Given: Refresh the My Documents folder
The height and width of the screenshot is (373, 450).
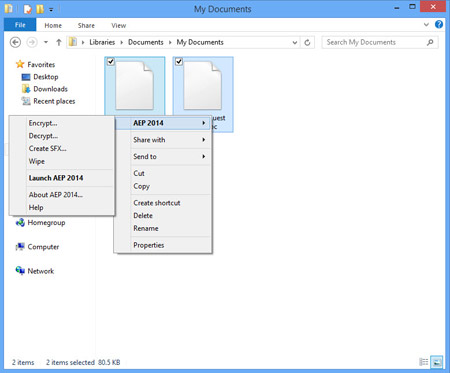Looking at the screenshot, I should click(307, 42).
